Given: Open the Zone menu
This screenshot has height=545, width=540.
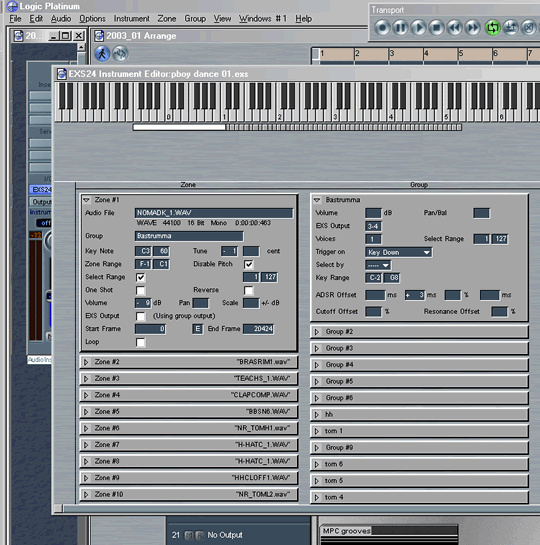Looking at the screenshot, I should [167, 19].
